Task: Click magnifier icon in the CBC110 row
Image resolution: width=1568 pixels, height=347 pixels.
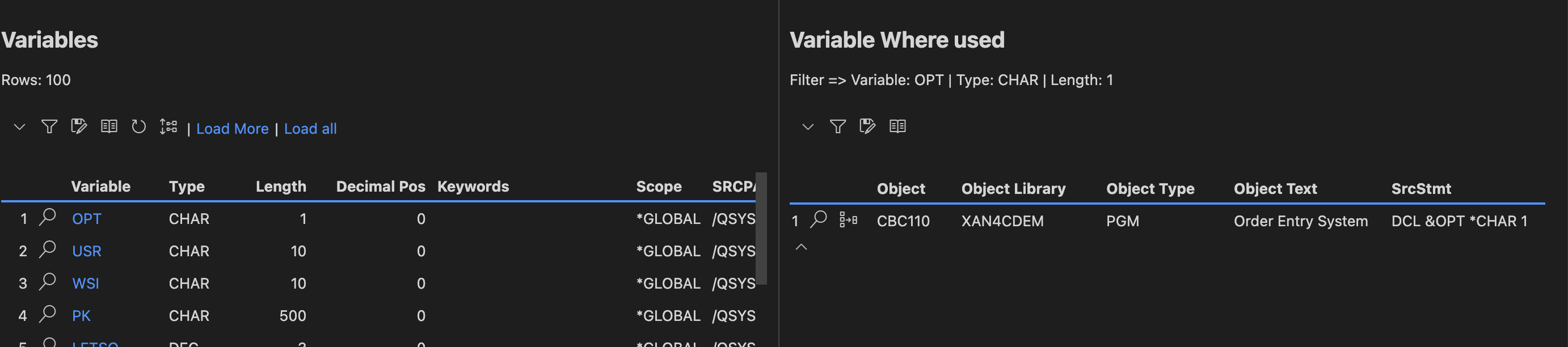Action: (x=819, y=219)
